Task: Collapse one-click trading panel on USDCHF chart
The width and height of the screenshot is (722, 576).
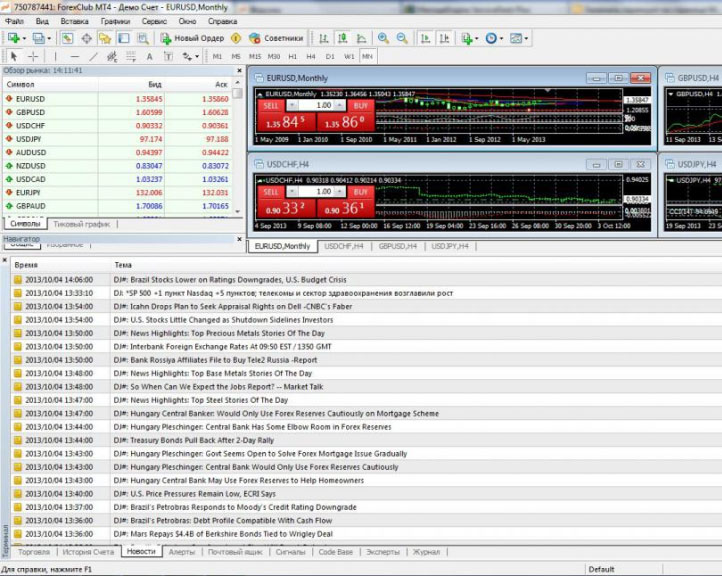Action: 260,180
